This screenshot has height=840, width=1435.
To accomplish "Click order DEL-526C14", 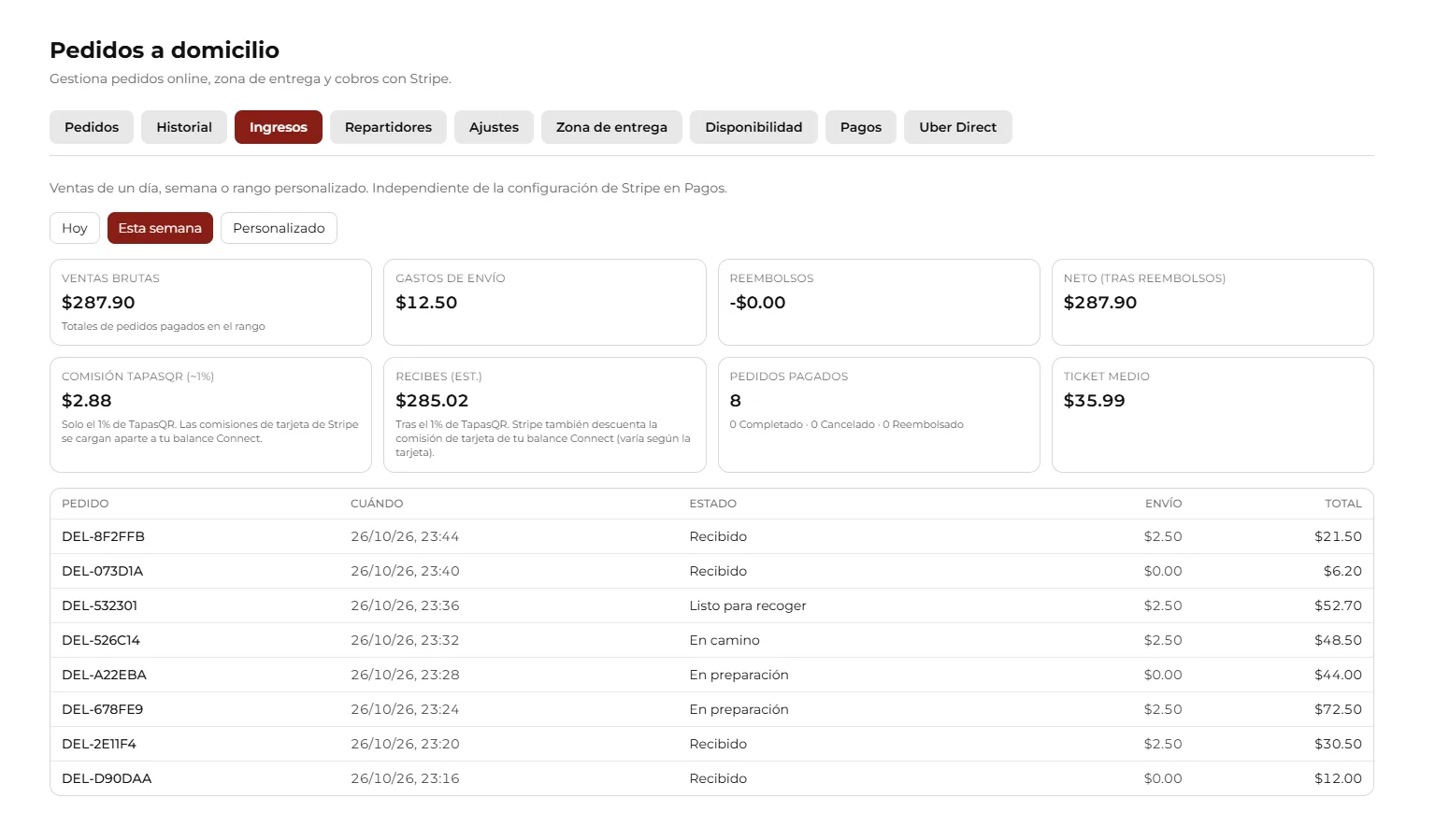I will point(101,640).
